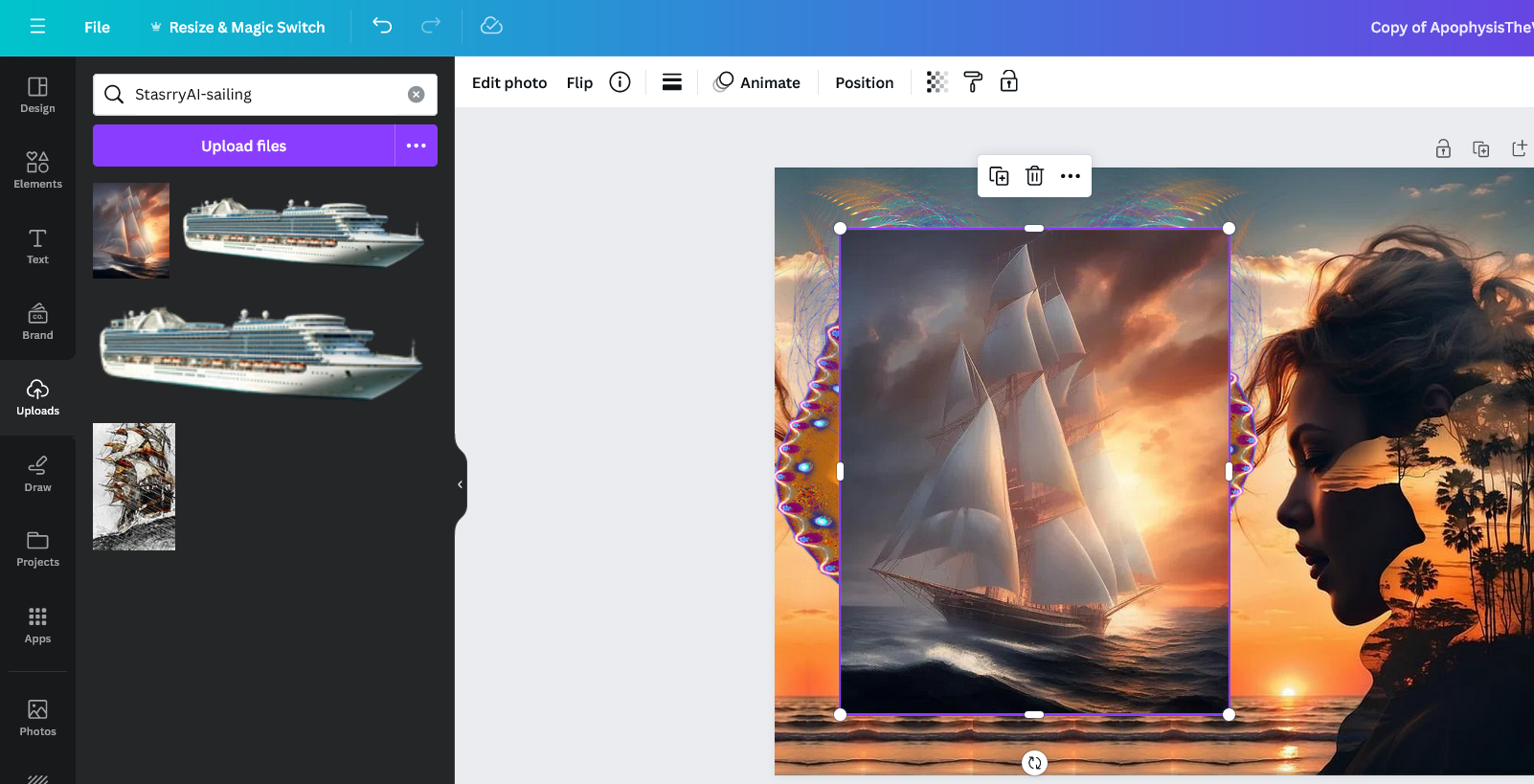Click bottom-right resize handle of selection

1229,714
